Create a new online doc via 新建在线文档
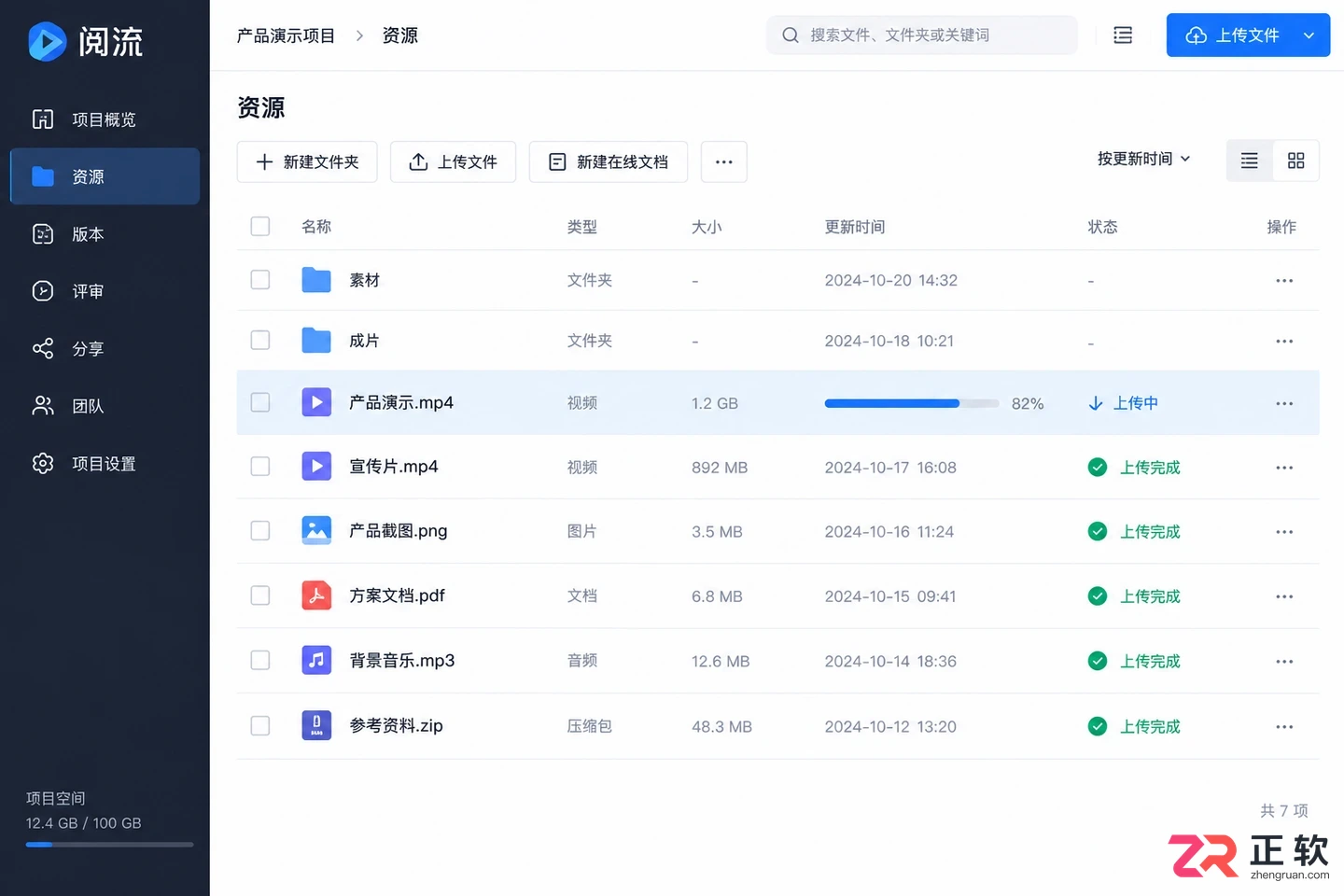 pos(609,161)
